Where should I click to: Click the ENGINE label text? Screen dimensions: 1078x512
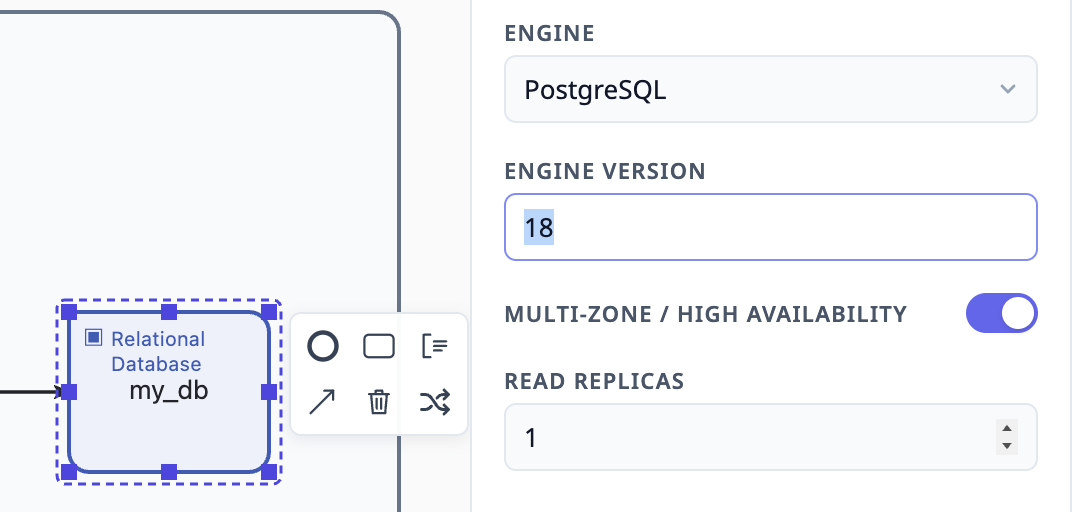(549, 33)
